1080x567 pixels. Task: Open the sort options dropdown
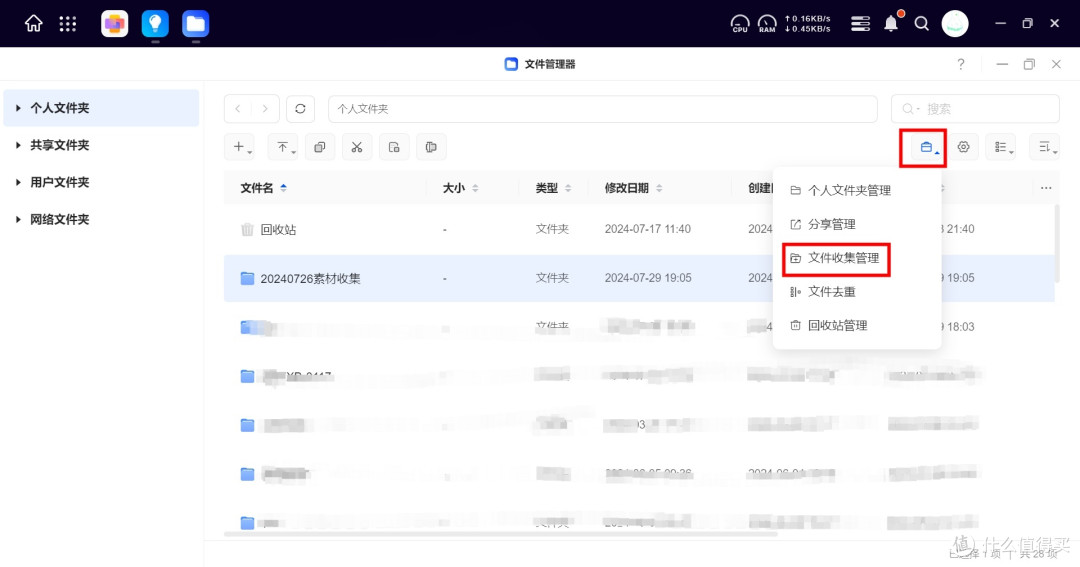[x=1045, y=147]
